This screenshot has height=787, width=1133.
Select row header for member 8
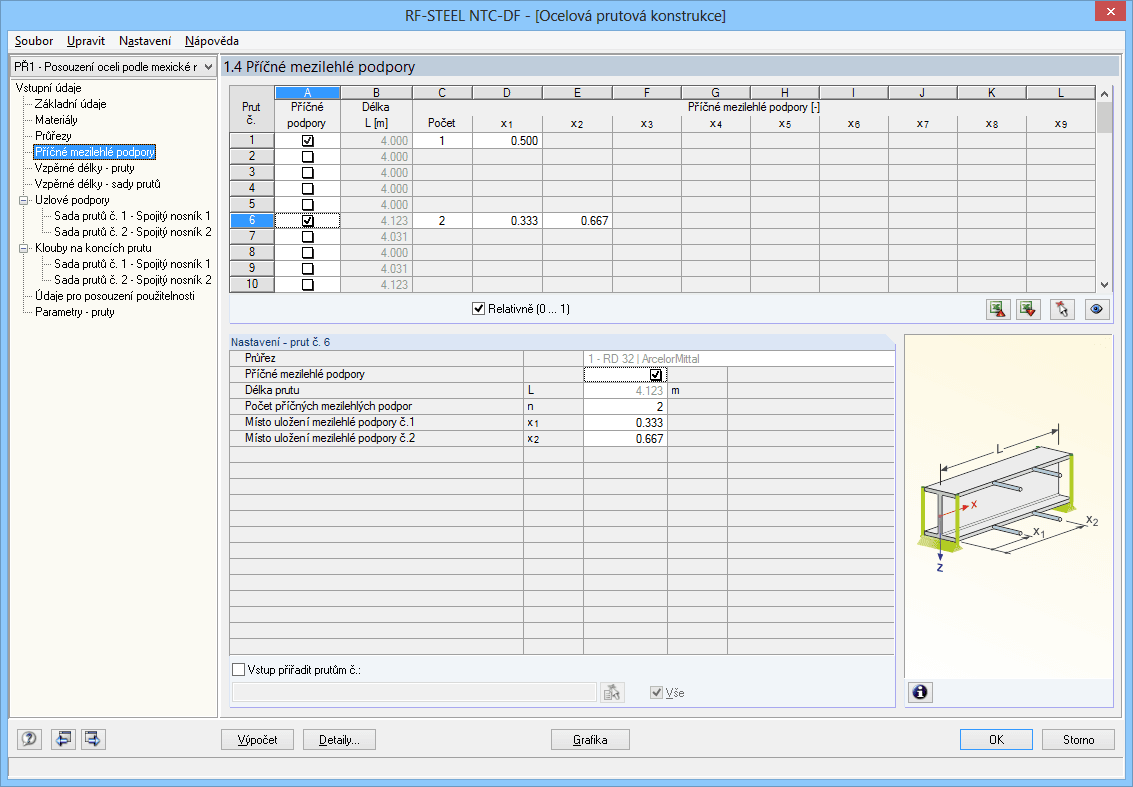click(252, 252)
